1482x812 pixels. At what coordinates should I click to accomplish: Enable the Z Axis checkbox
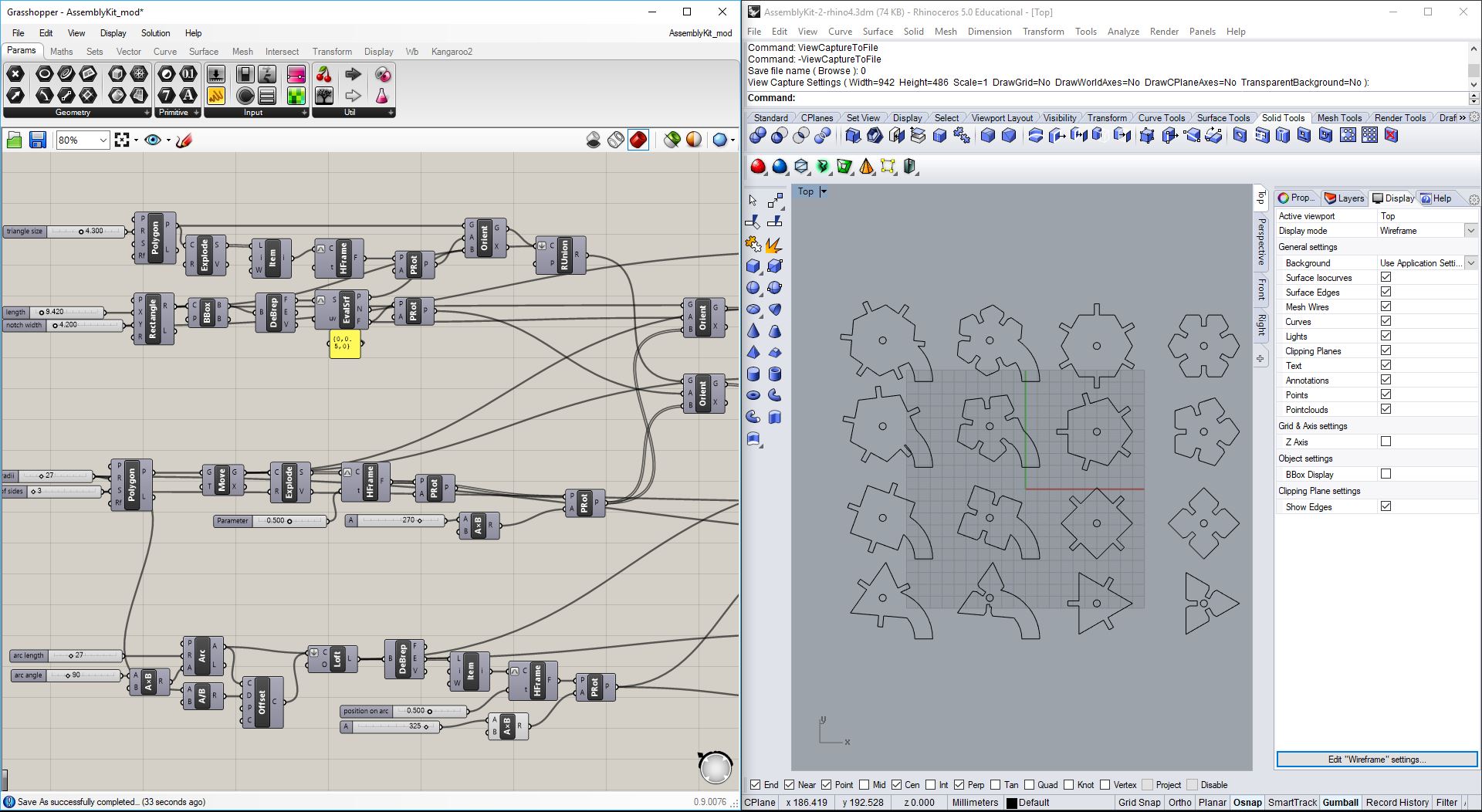1386,442
